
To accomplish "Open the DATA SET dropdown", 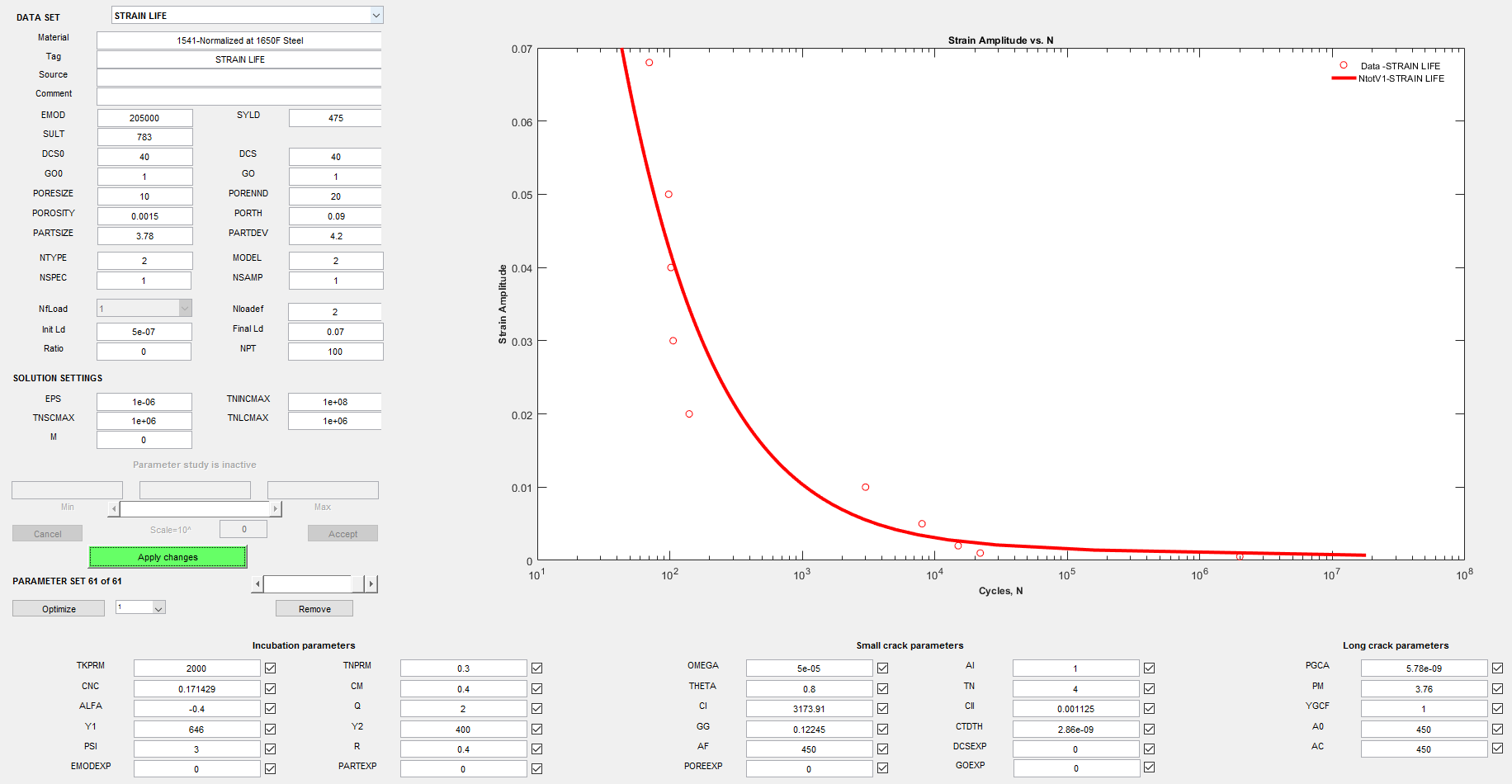I will [x=376, y=16].
